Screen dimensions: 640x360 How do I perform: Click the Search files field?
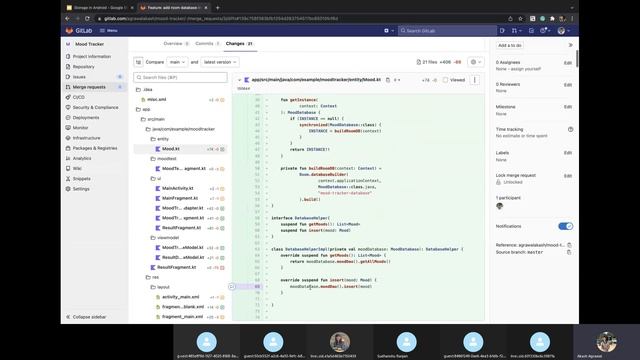click(180, 77)
